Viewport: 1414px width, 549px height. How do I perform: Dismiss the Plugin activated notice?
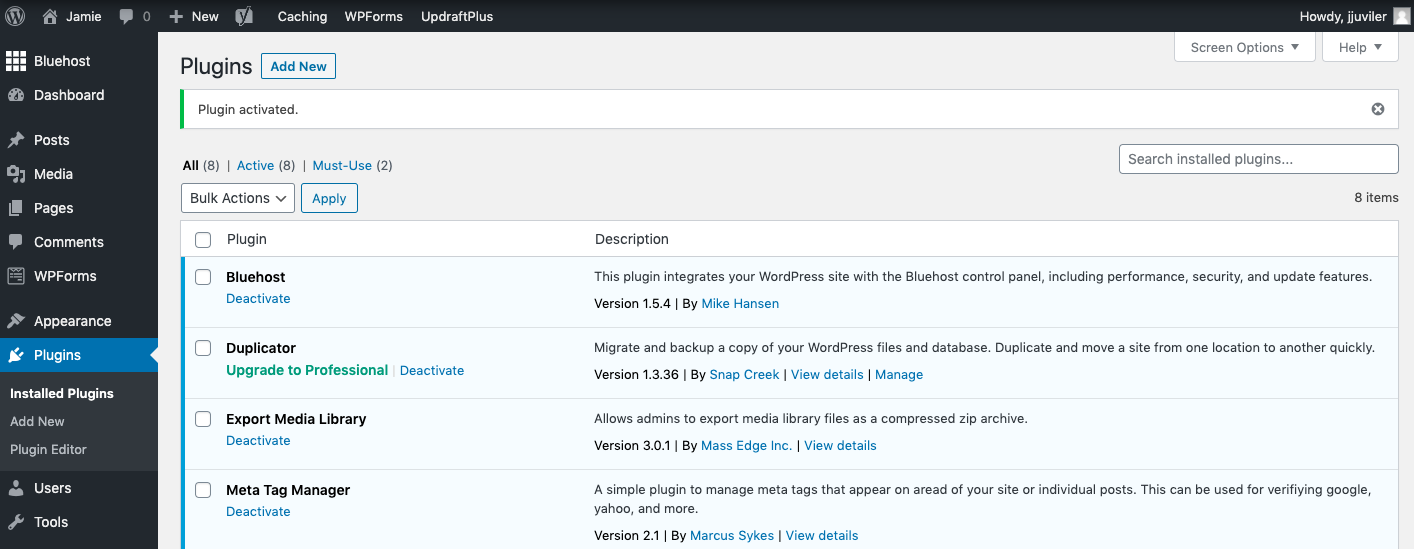coord(1377,109)
